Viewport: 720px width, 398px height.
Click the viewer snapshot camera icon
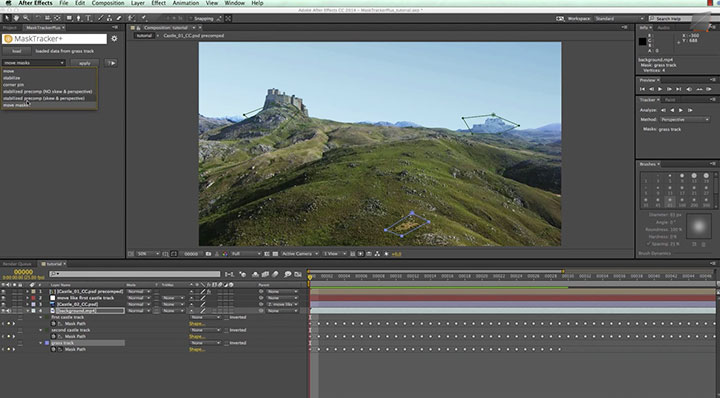coord(208,254)
